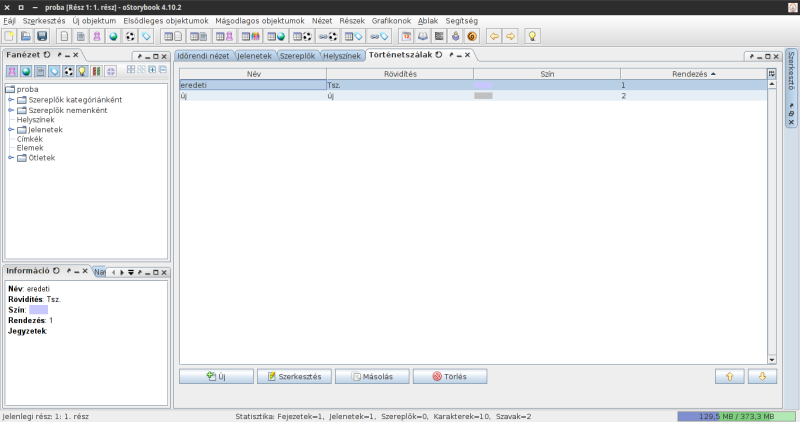Click the gray color swatch in Új row
This screenshot has height=422, width=800.
tap(484, 96)
